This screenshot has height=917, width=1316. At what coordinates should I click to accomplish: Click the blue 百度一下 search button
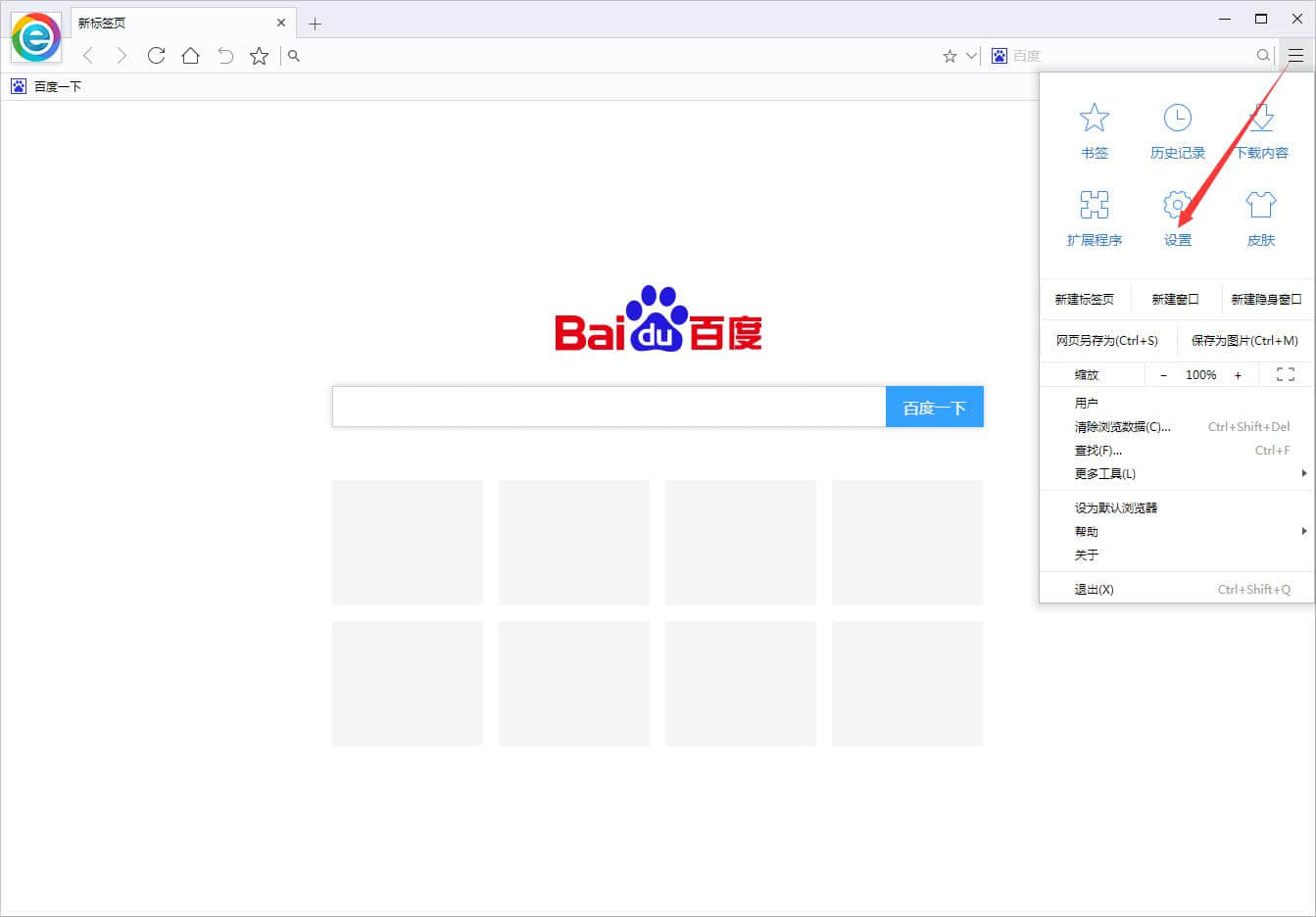935,407
